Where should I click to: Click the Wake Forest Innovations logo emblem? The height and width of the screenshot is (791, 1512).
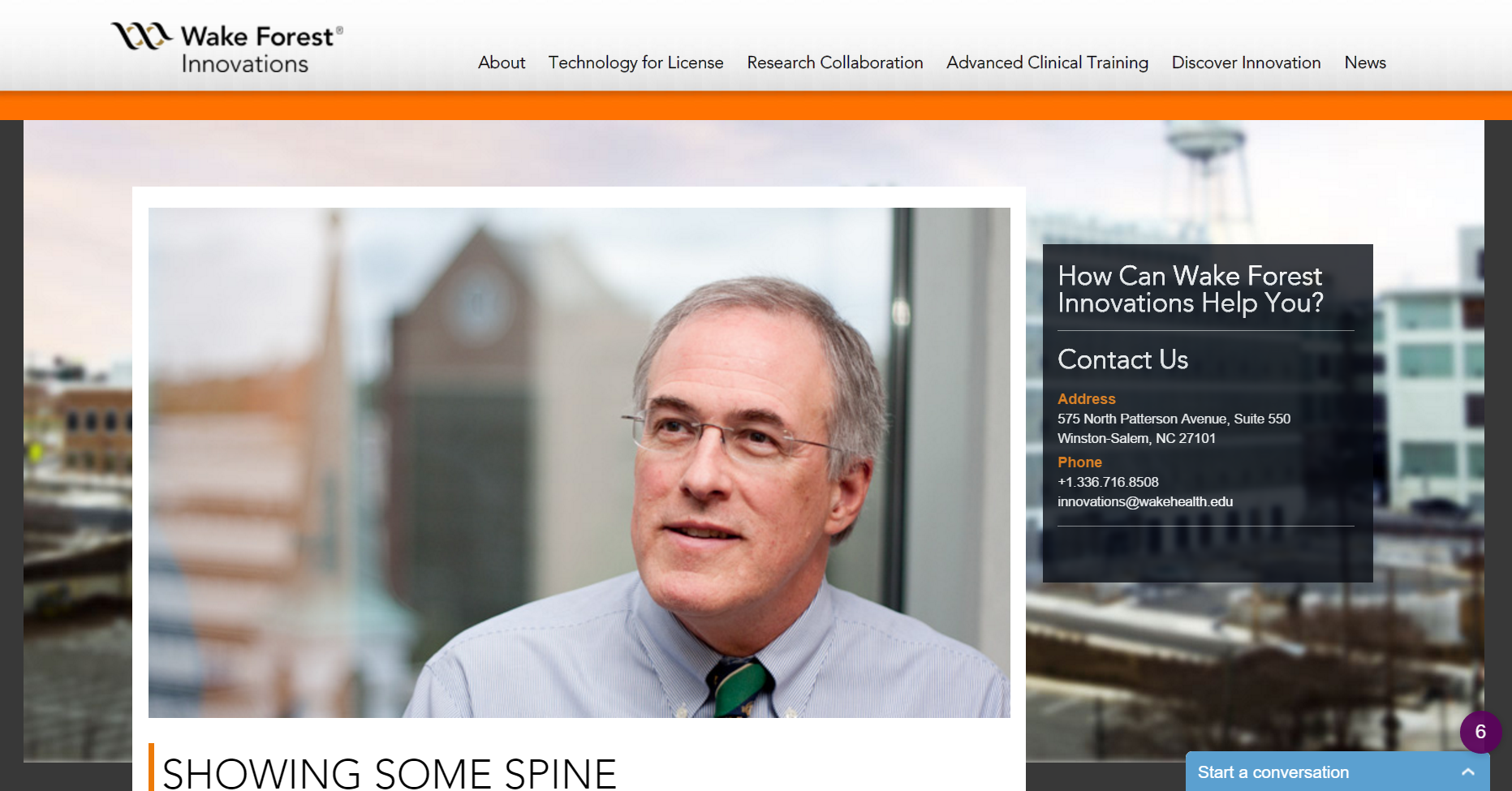(142, 36)
